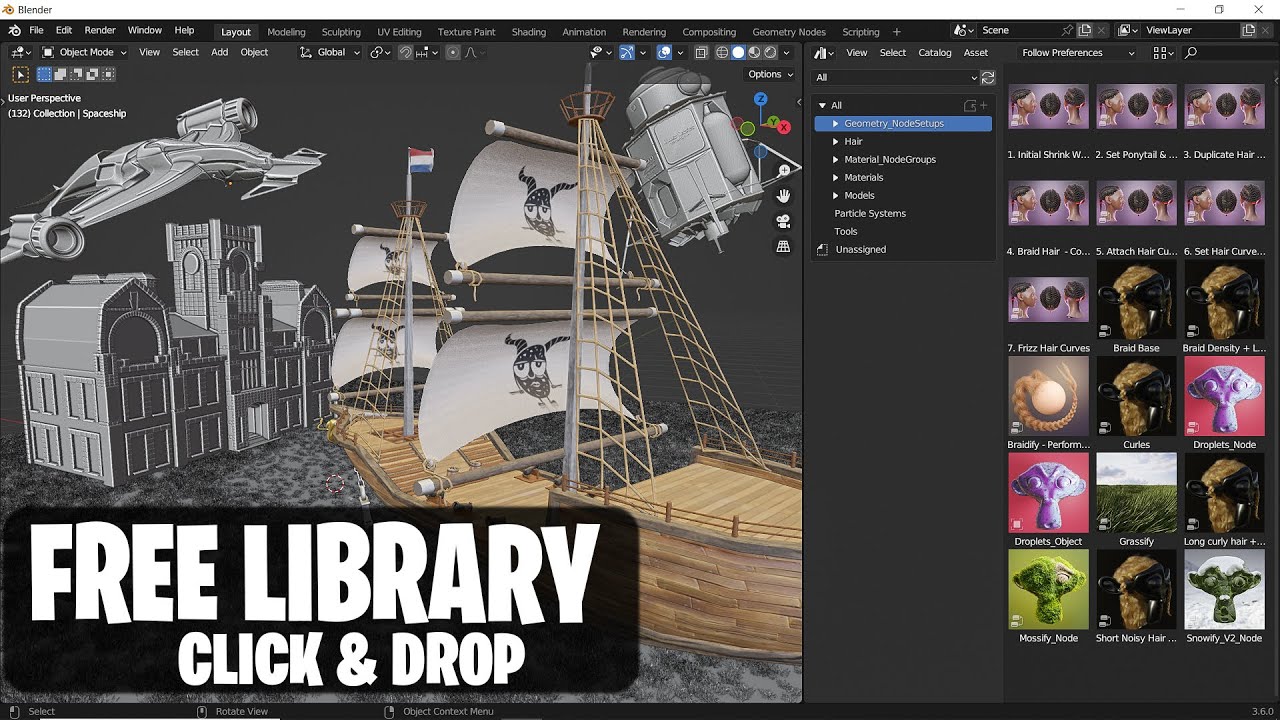
Task: Switch to the Shading workspace tab
Action: pyautogui.click(x=529, y=32)
